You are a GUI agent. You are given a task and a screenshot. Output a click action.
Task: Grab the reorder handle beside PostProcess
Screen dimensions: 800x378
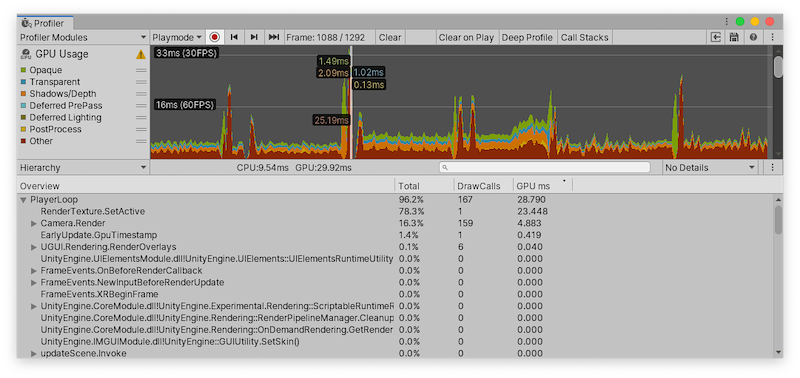141,129
